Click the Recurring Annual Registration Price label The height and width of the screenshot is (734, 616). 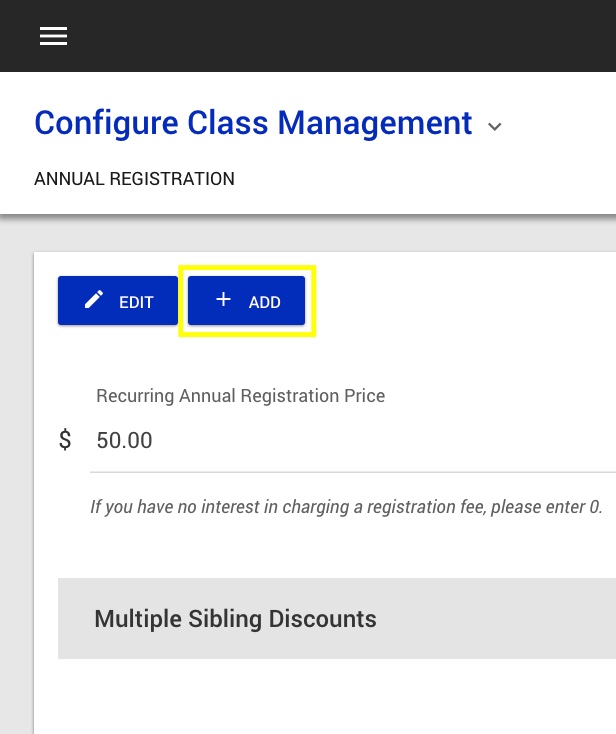(x=240, y=395)
